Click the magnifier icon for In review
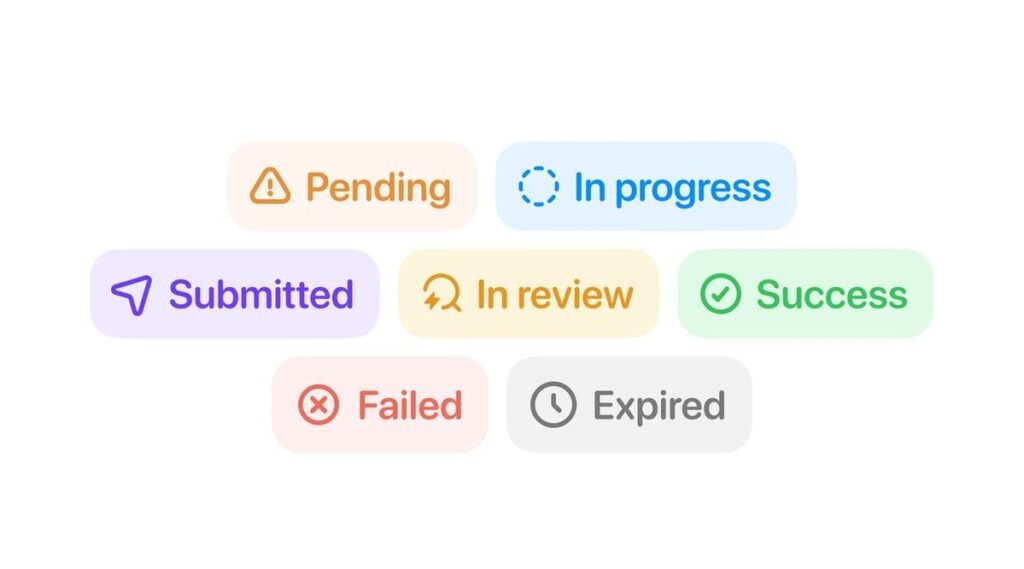The width and height of the screenshot is (1024, 569). [441, 294]
